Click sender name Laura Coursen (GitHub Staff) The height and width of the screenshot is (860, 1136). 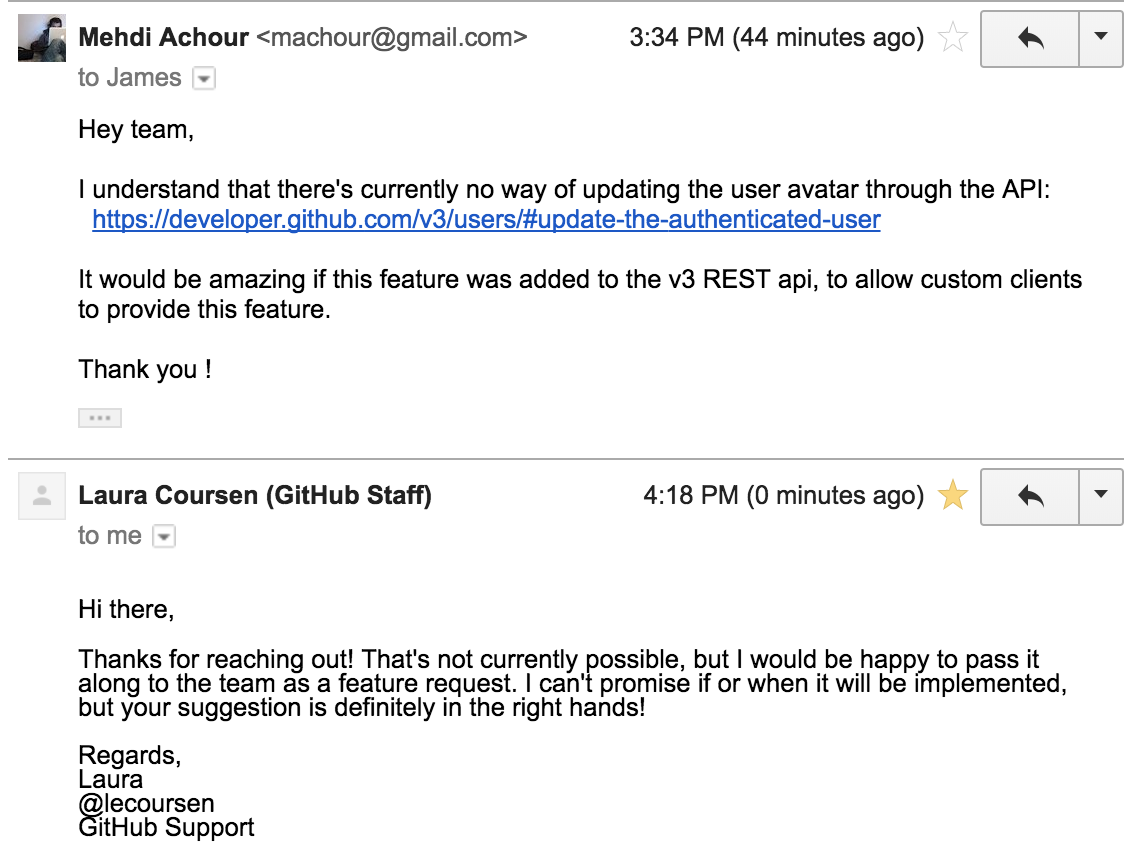pyautogui.click(x=255, y=496)
